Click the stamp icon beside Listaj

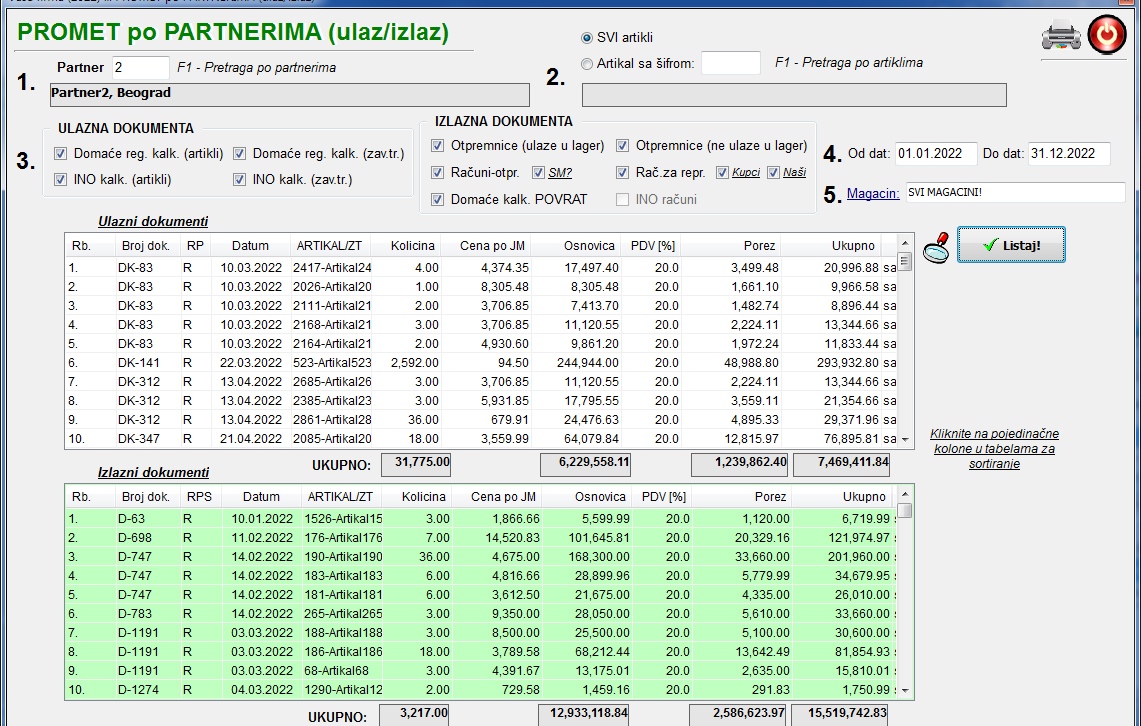point(937,247)
